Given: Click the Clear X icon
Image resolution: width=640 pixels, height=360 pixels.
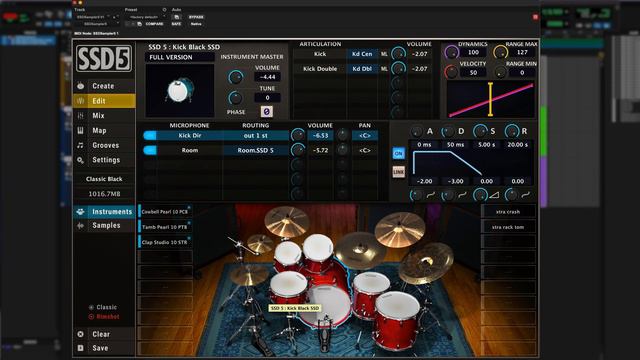Looking at the screenshot, I should pyautogui.click(x=81, y=334).
